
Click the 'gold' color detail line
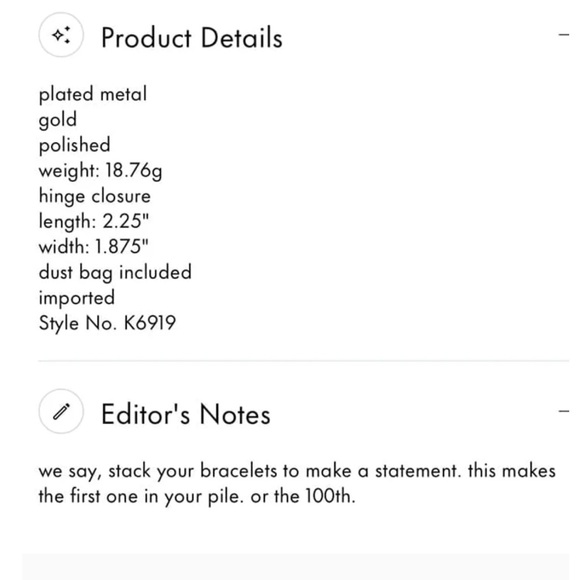tap(58, 120)
